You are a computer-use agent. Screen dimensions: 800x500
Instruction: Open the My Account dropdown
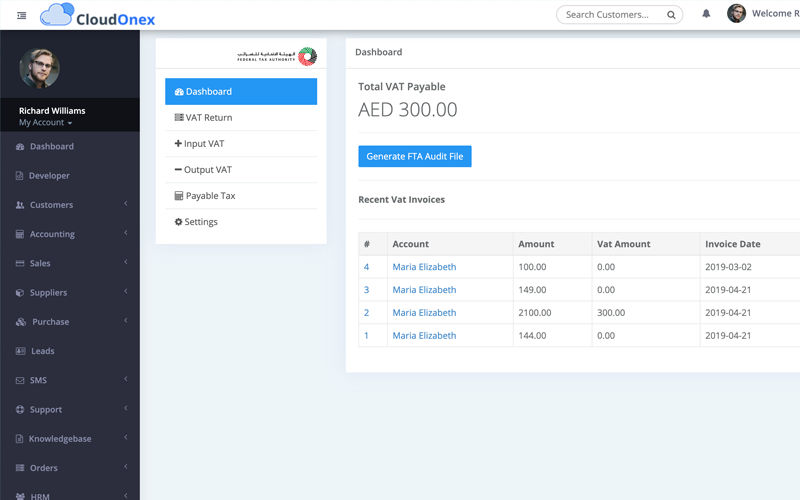45,122
